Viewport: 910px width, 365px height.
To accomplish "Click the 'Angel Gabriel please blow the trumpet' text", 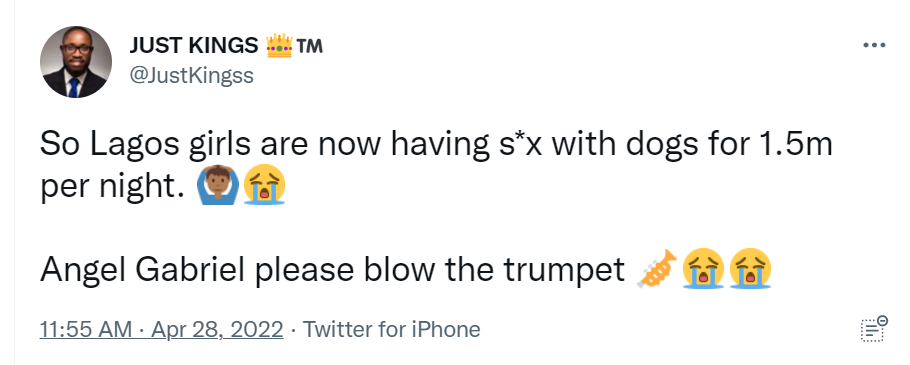I will pos(332,270).
